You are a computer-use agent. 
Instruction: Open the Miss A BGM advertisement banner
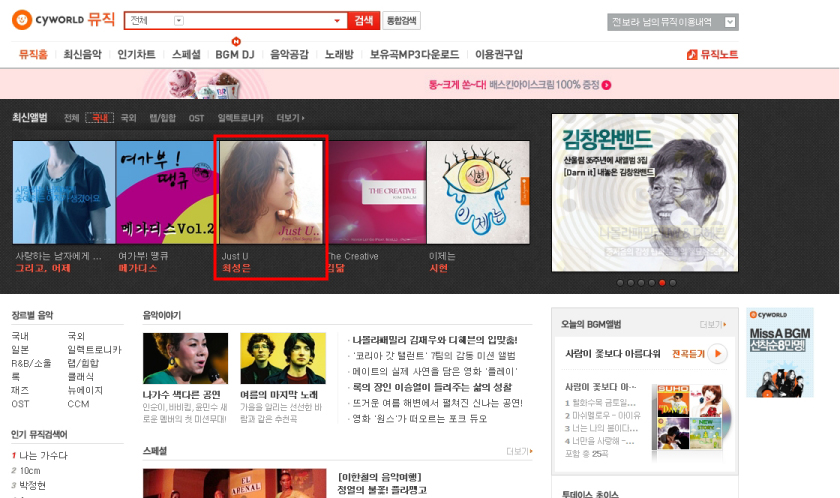[780, 352]
